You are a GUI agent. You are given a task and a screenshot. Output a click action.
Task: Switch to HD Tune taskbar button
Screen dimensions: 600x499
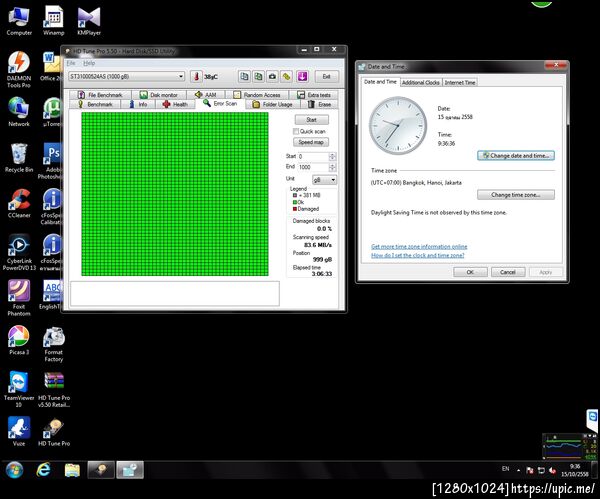(x=101, y=470)
